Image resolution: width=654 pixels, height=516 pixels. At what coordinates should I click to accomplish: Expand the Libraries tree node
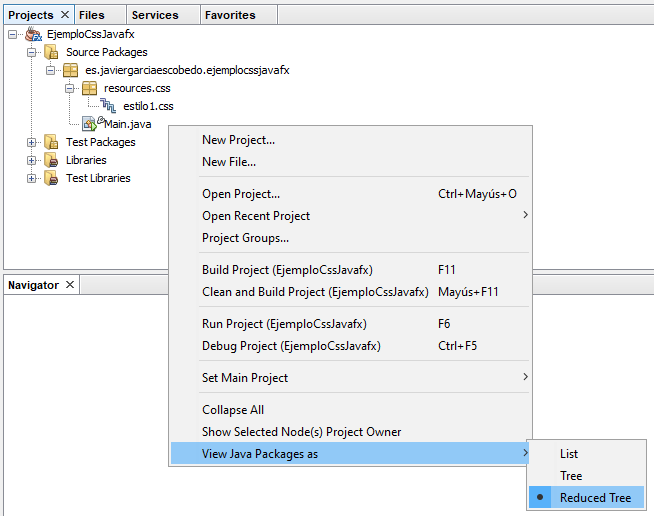32,160
